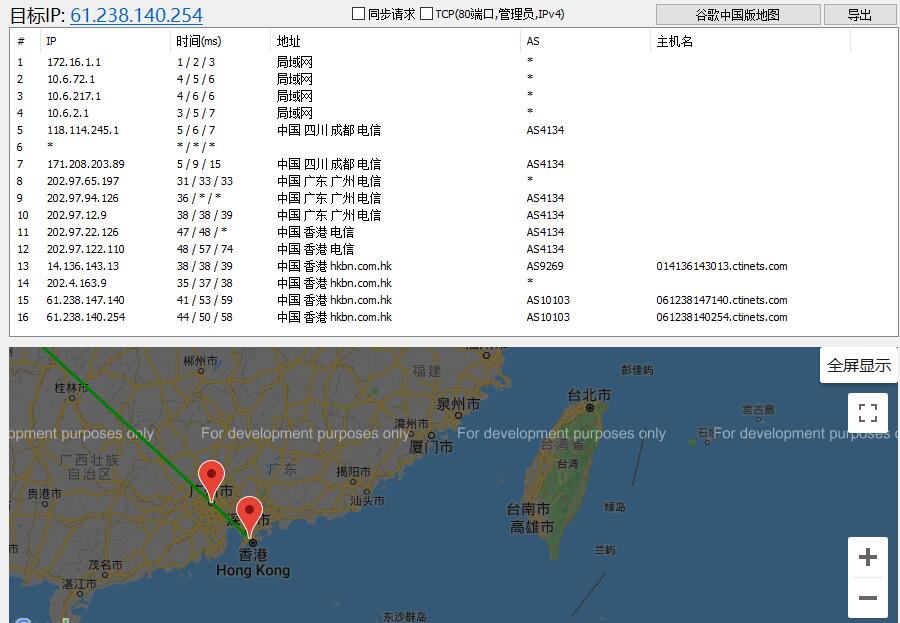This screenshot has height=623, width=900.
Task: Open the target IP link 61.238.140.254
Action: tap(136, 15)
